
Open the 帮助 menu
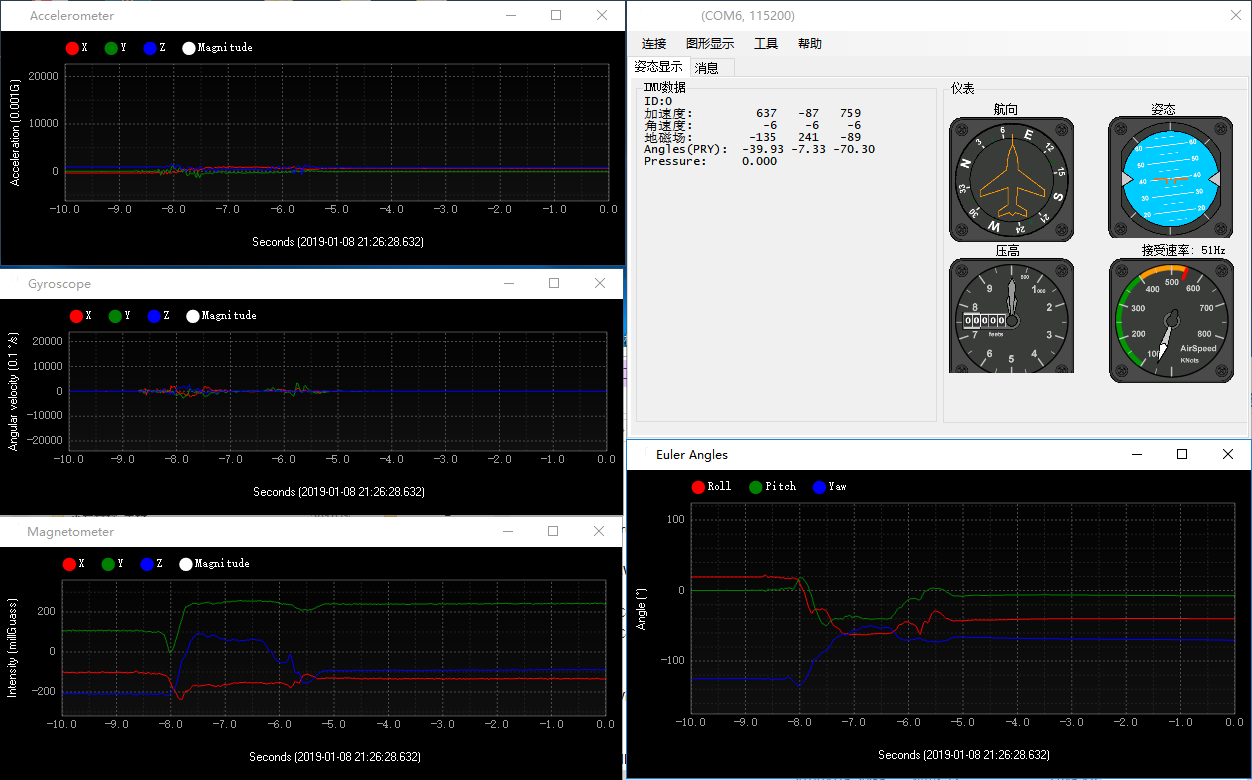(810, 44)
